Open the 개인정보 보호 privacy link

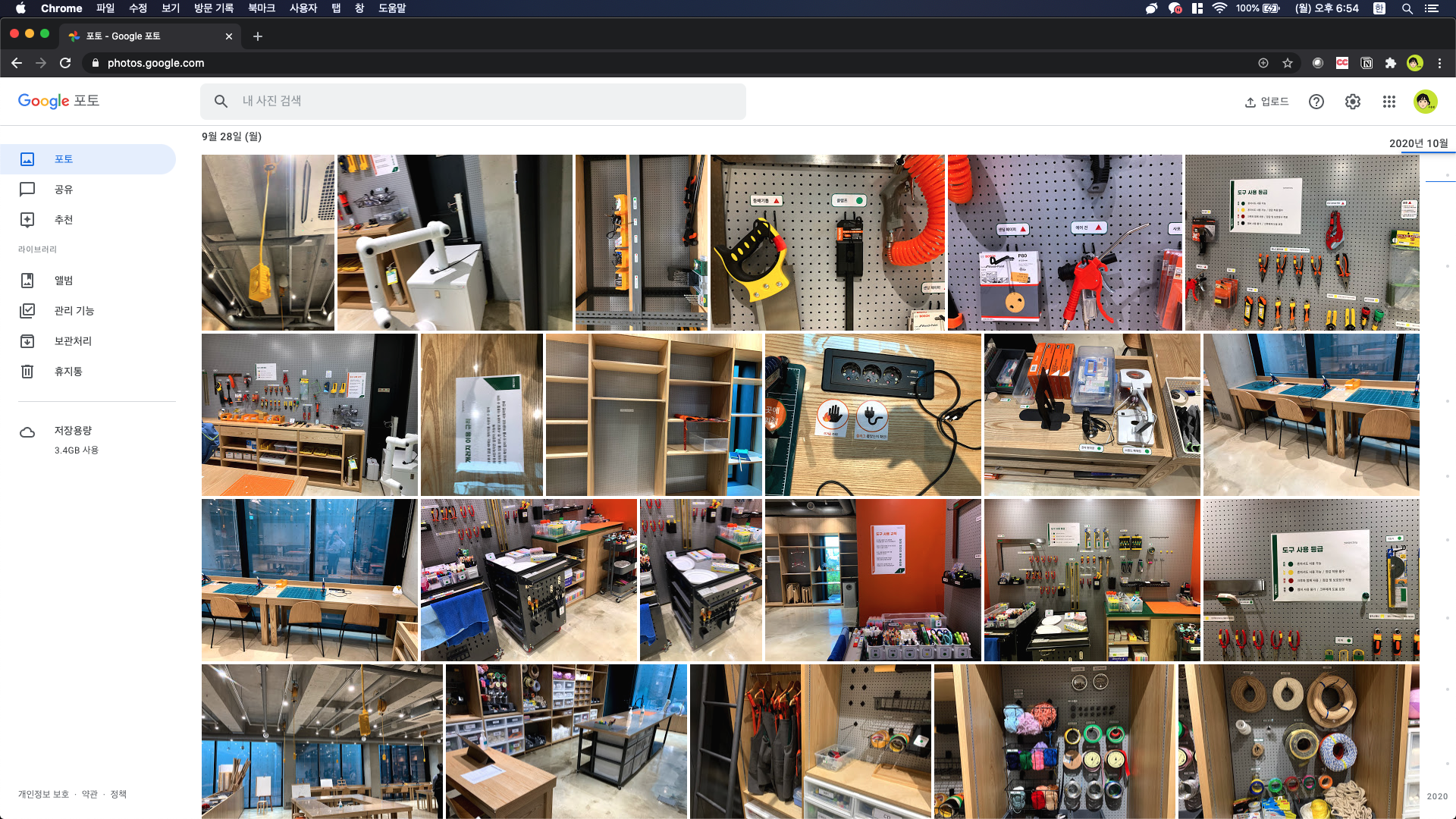click(x=43, y=794)
